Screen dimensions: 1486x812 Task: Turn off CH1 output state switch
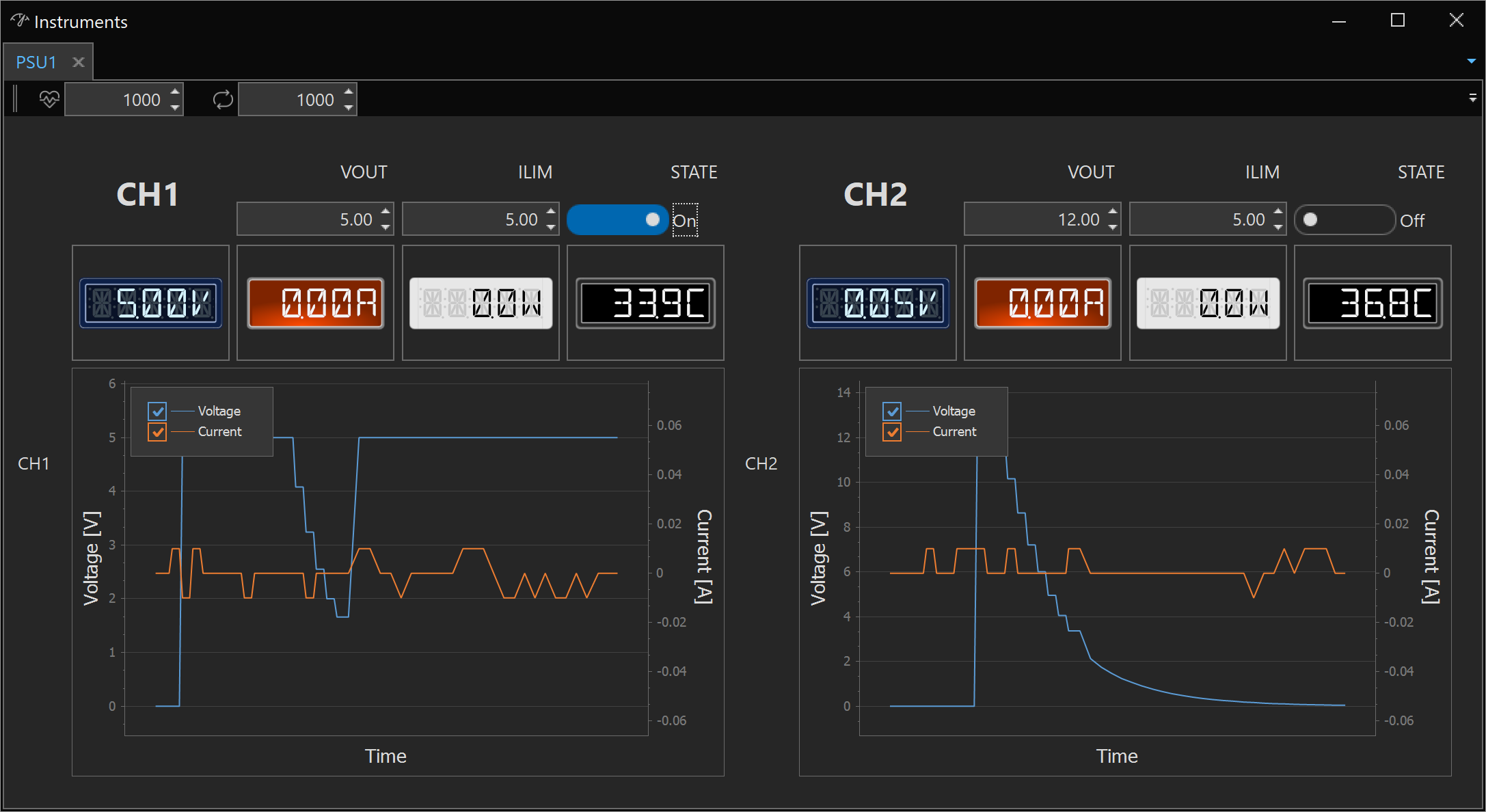(x=617, y=220)
